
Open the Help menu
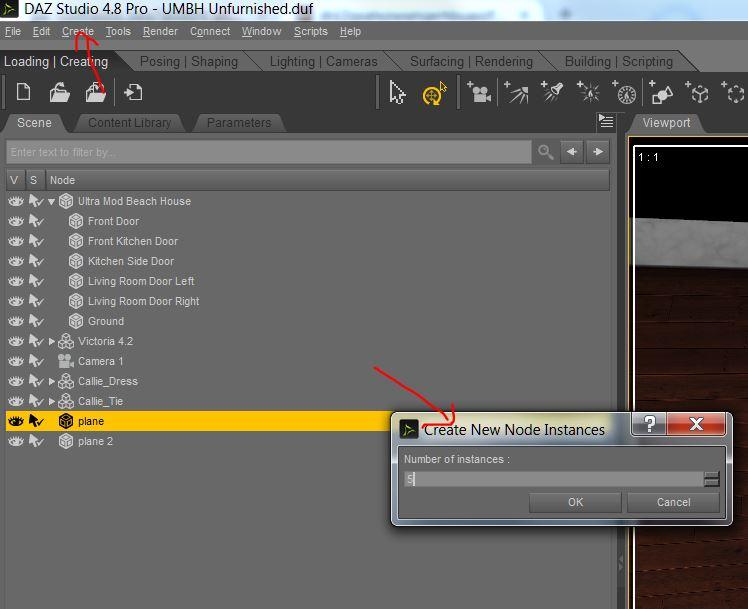350,31
